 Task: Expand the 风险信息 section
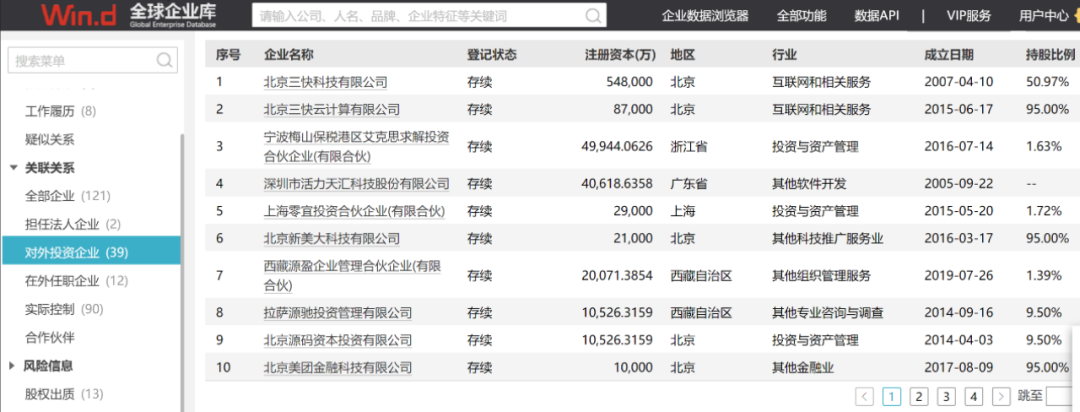14,366
